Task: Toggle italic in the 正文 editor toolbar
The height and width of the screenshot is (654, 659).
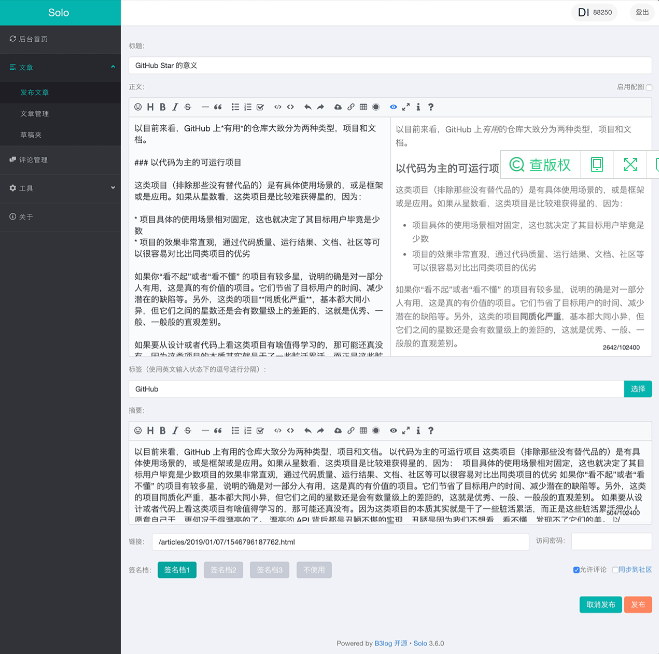Action: (175, 107)
